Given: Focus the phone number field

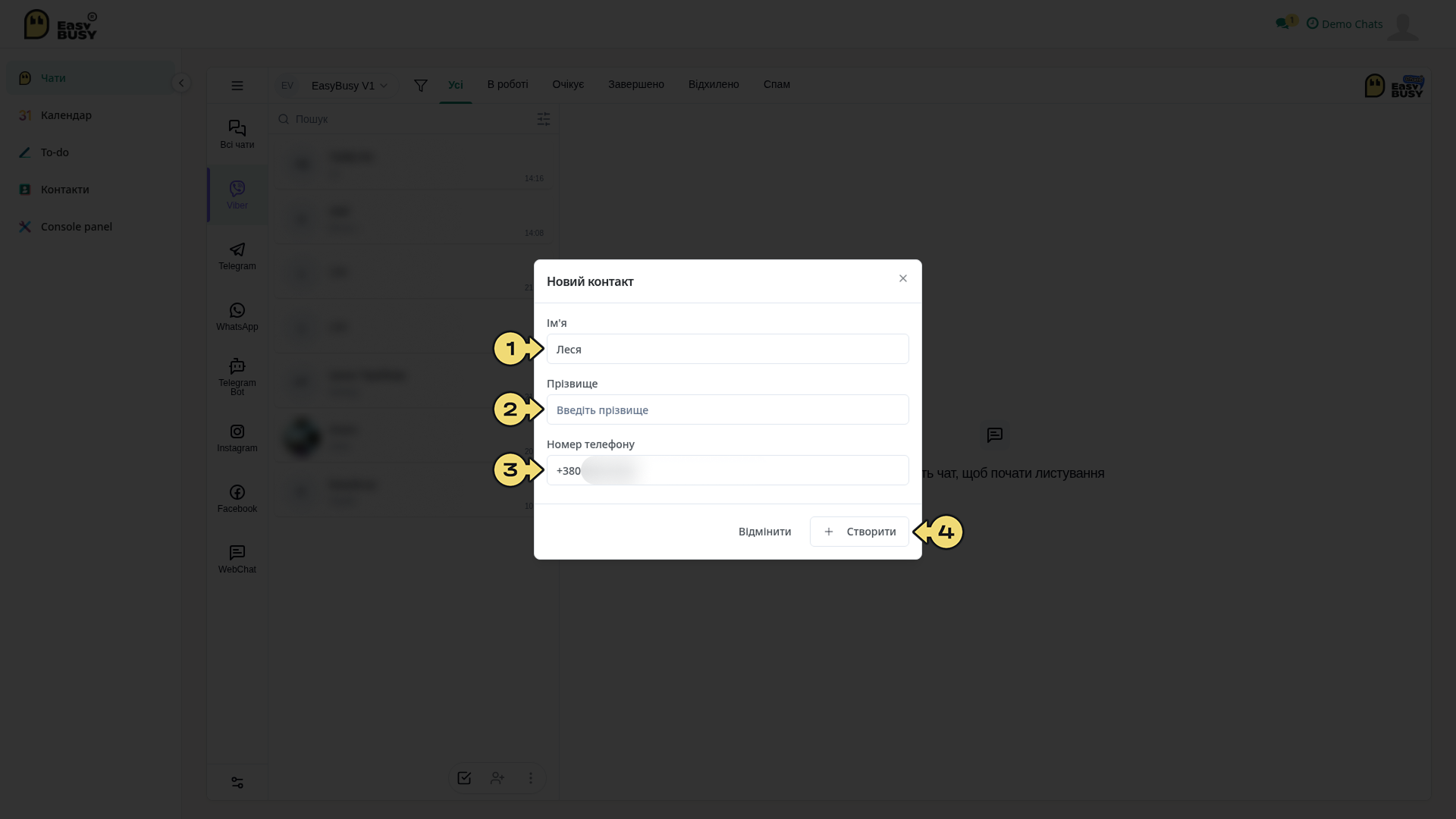Looking at the screenshot, I should click(x=728, y=470).
